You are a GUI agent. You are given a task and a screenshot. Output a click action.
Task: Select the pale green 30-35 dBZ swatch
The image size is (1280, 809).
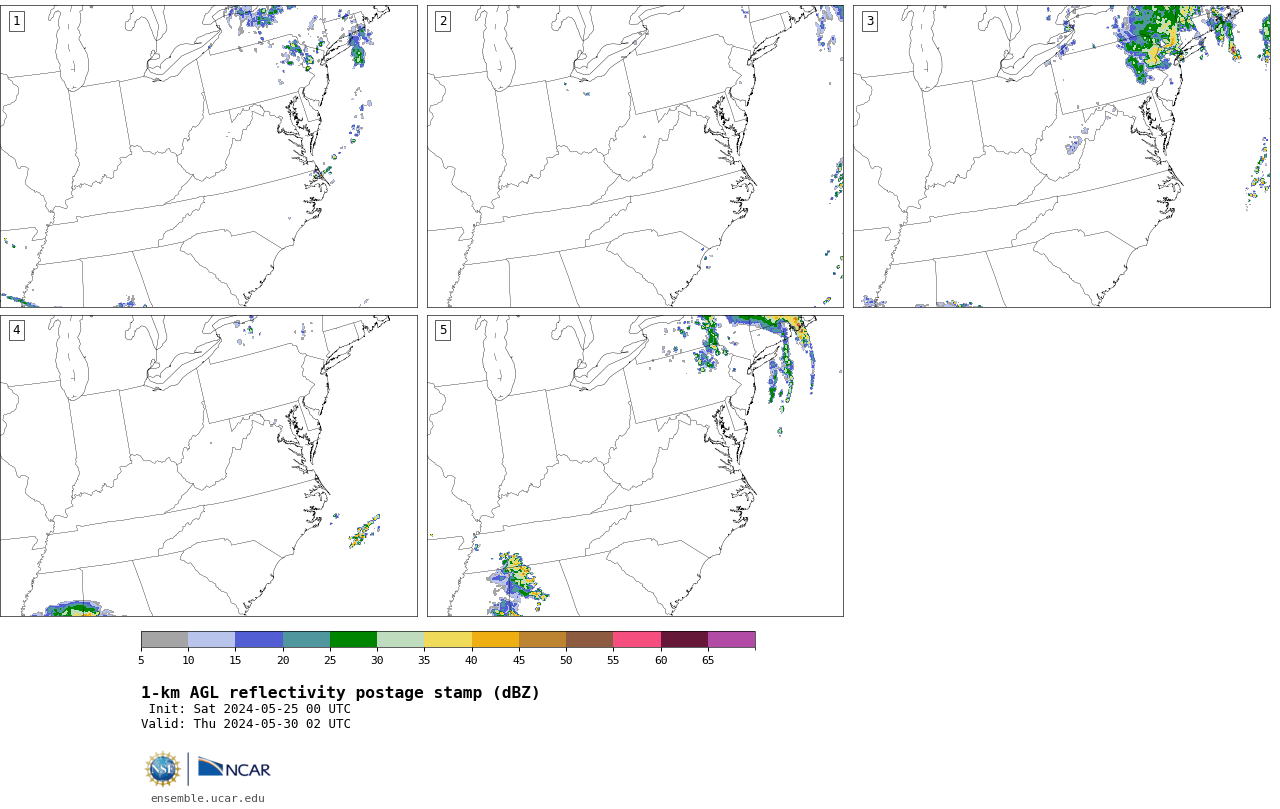[x=401, y=640]
